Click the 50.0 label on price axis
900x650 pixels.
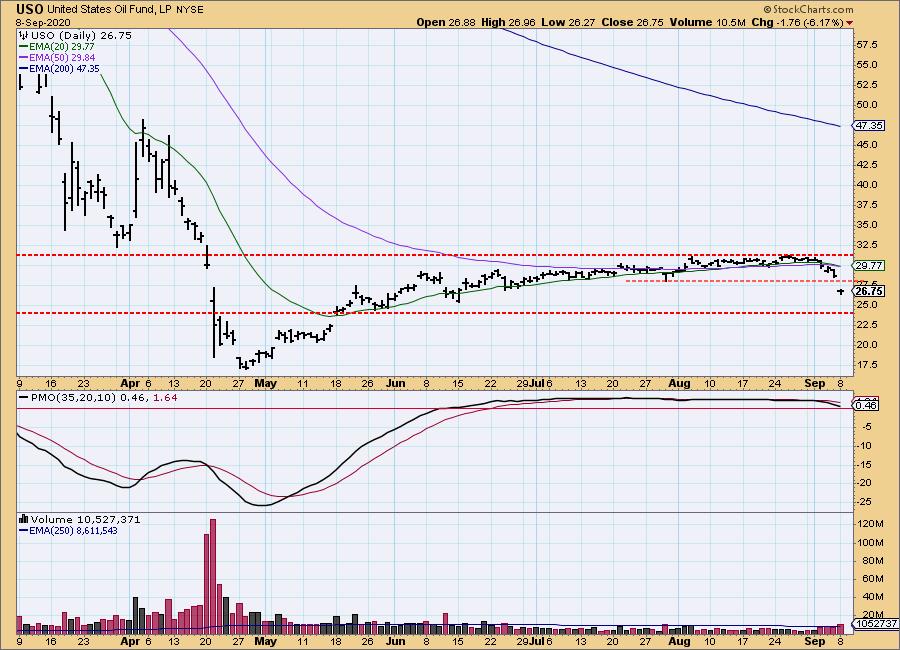[x=867, y=105]
